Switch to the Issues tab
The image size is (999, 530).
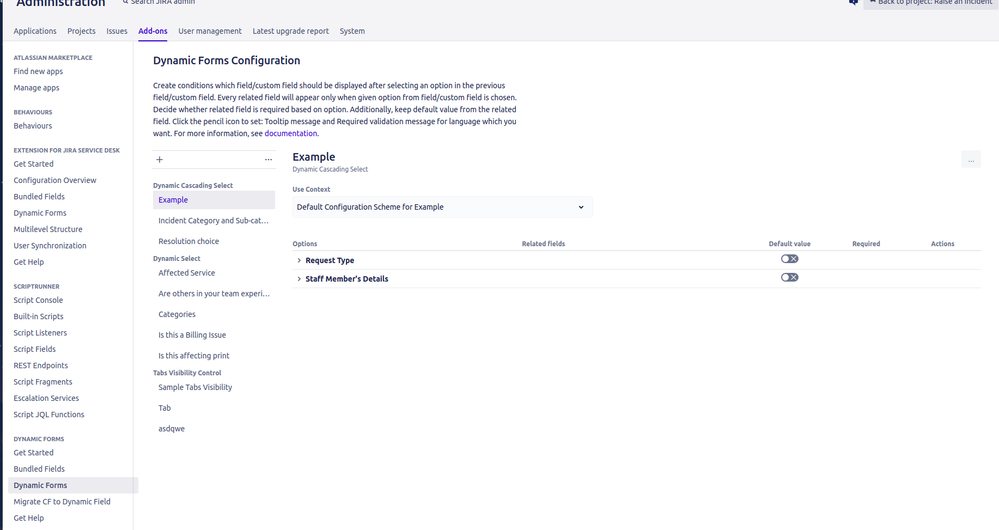[x=117, y=31]
